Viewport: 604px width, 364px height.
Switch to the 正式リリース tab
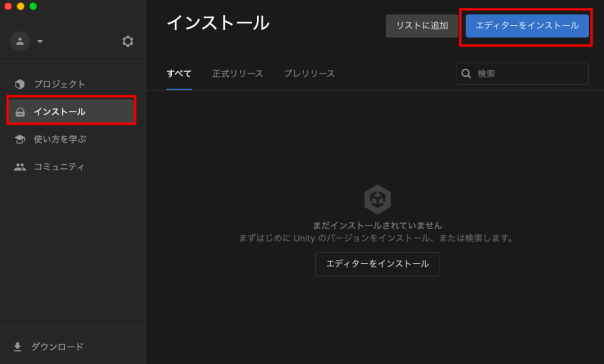tap(238, 74)
